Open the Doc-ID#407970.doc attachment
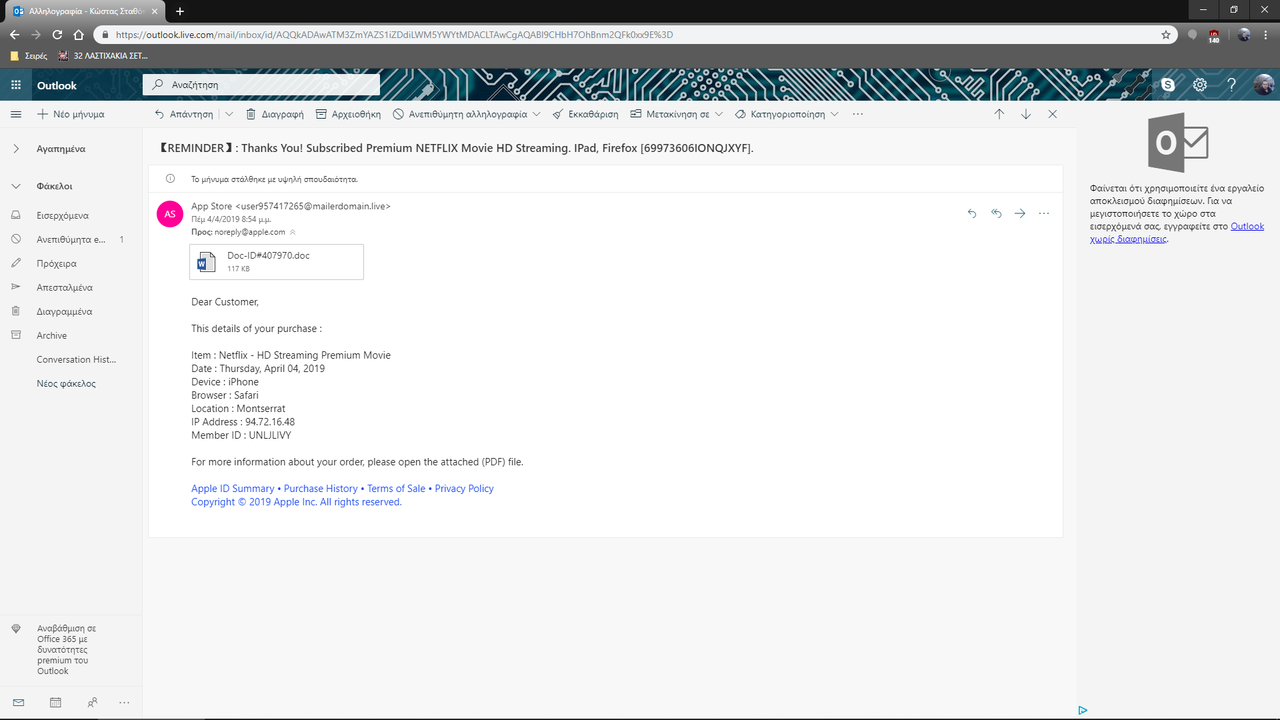The height and width of the screenshot is (720, 1280). (x=277, y=262)
